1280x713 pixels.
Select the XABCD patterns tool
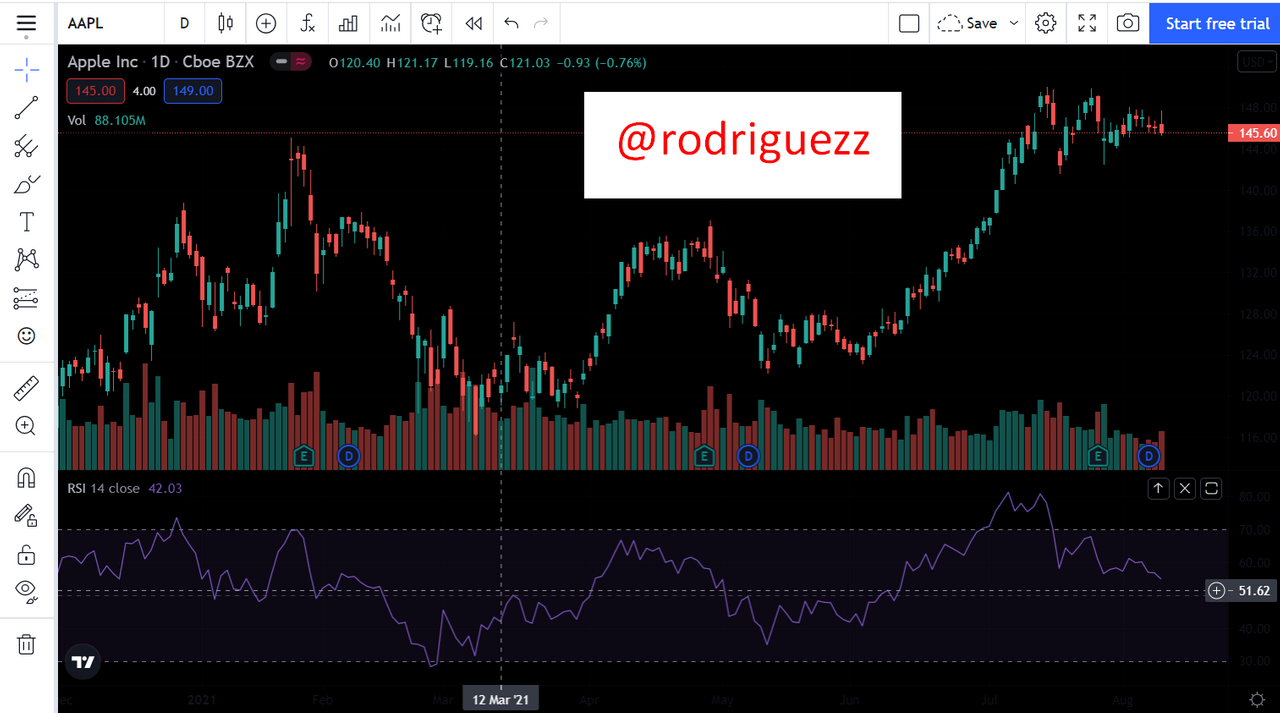click(x=27, y=260)
